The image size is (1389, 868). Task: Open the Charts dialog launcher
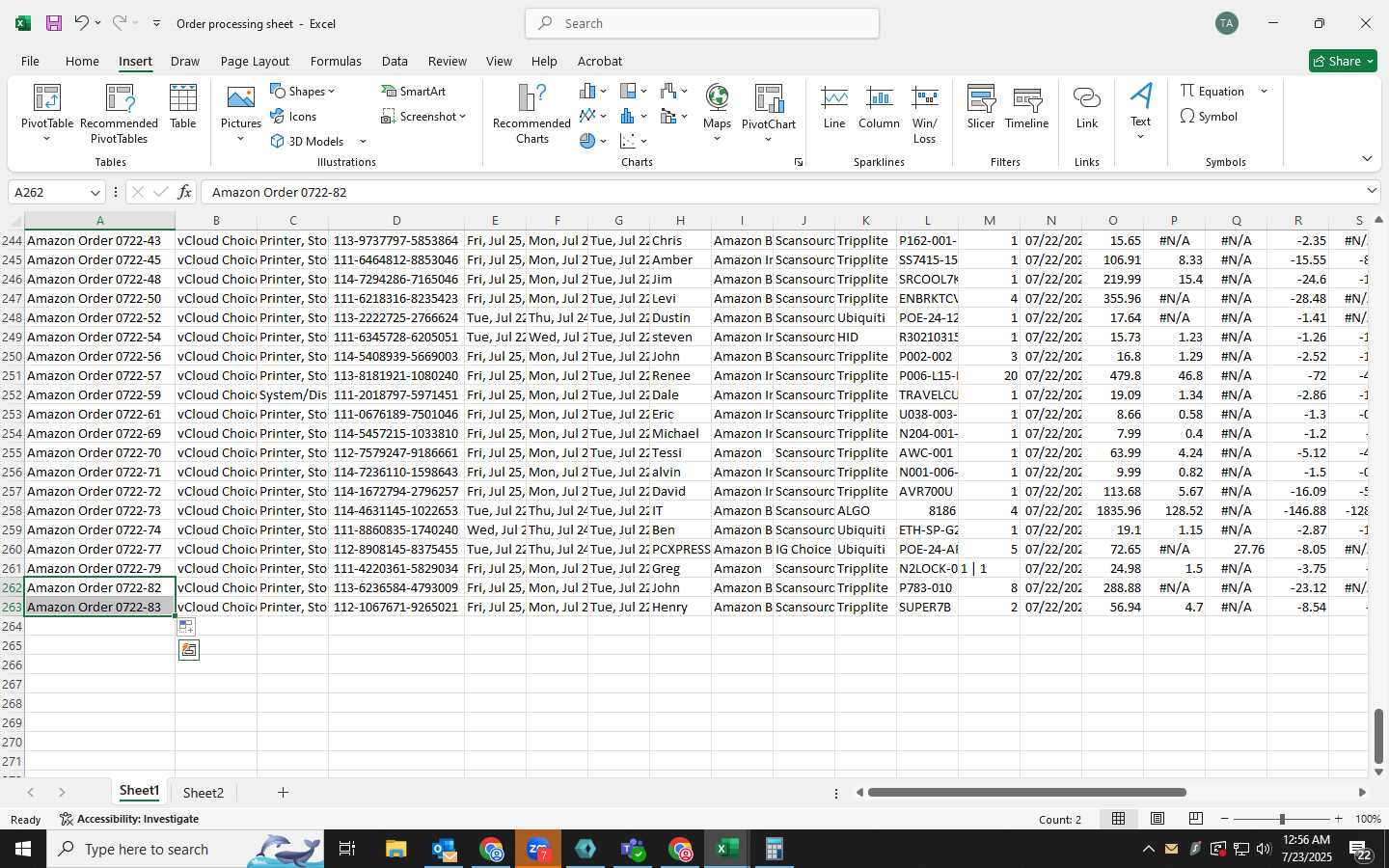[x=799, y=162]
